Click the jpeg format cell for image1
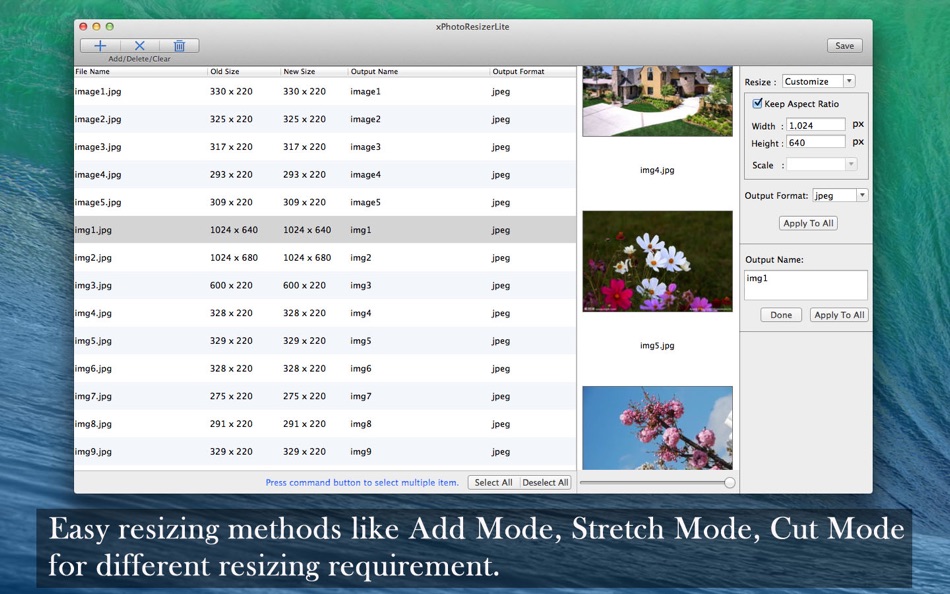The width and height of the screenshot is (950, 594). coord(500,92)
